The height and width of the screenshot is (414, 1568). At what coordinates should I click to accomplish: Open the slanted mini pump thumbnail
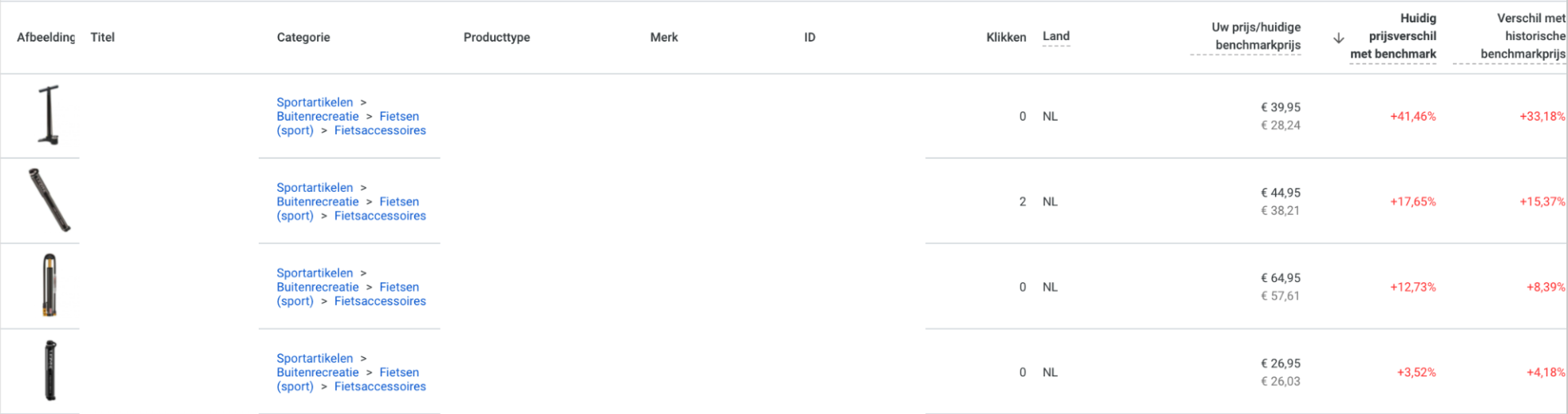(x=49, y=201)
